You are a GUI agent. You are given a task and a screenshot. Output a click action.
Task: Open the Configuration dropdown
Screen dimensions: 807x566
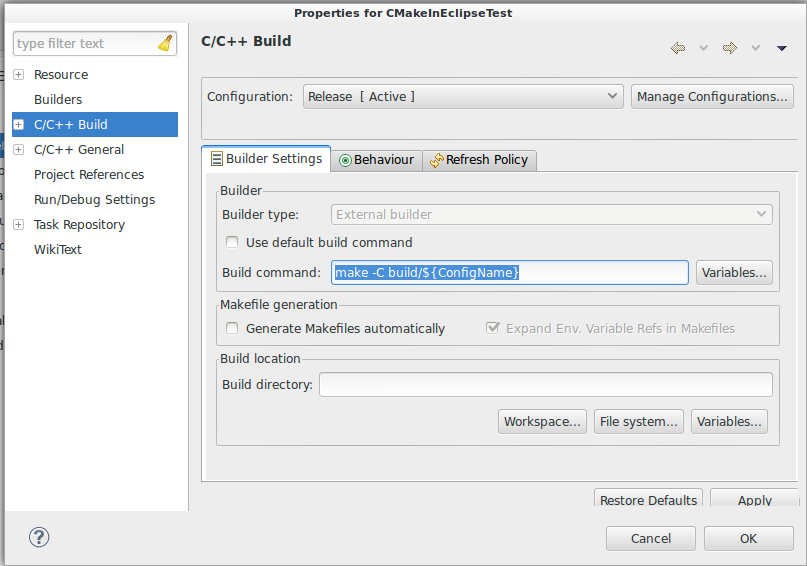point(463,97)
